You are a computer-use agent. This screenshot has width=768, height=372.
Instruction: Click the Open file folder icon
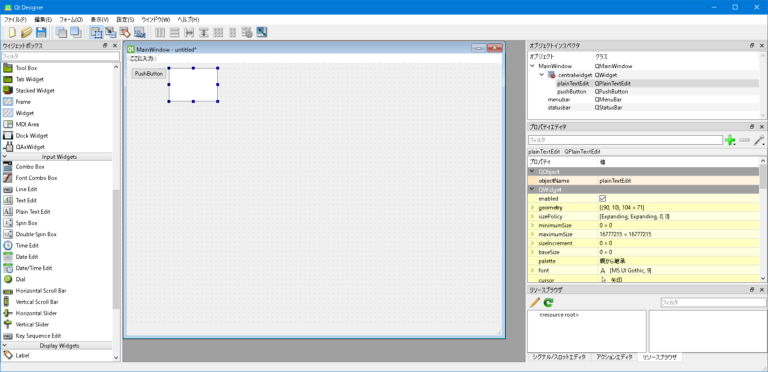26,33
